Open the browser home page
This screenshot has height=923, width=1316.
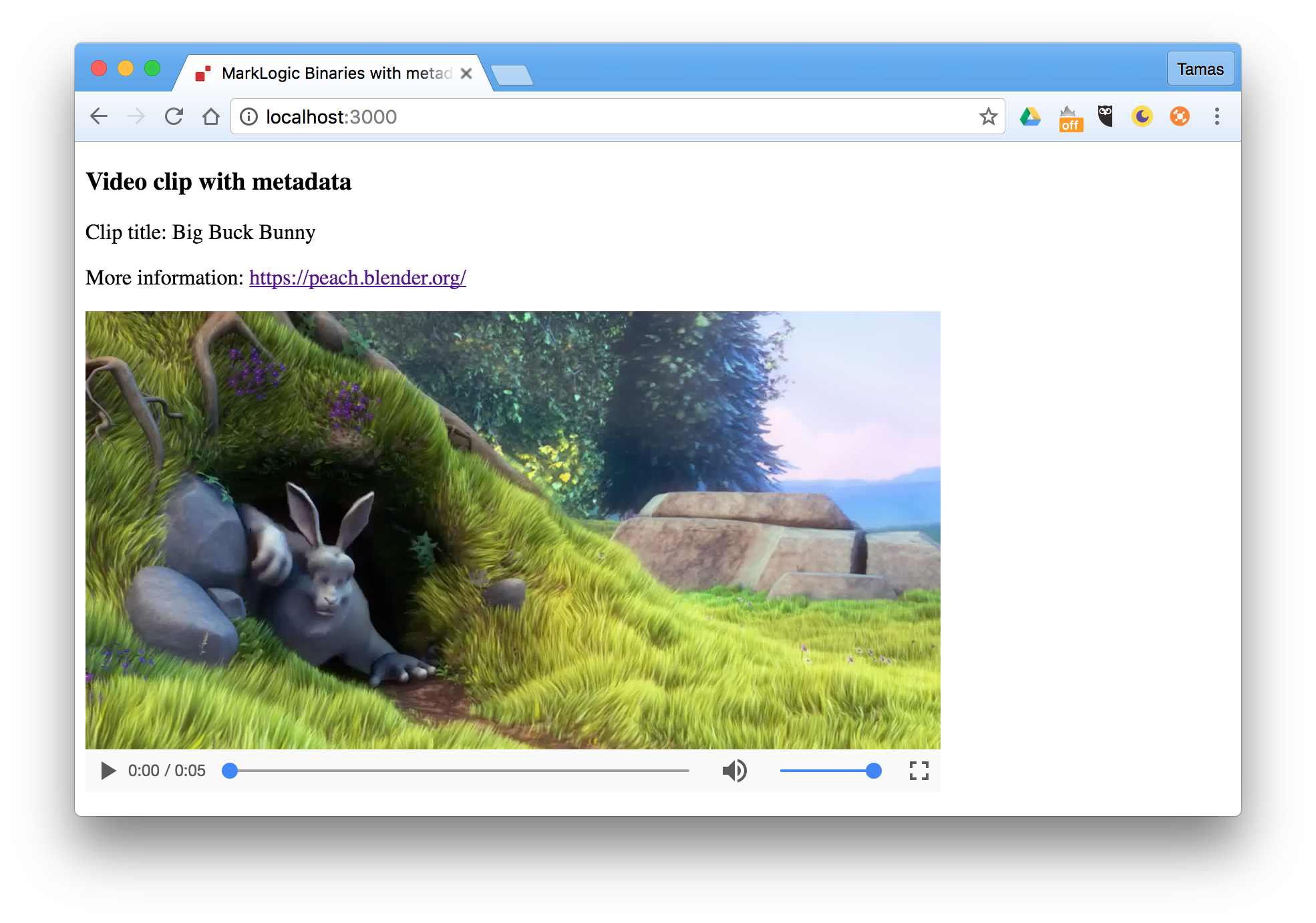pos(211,117)
